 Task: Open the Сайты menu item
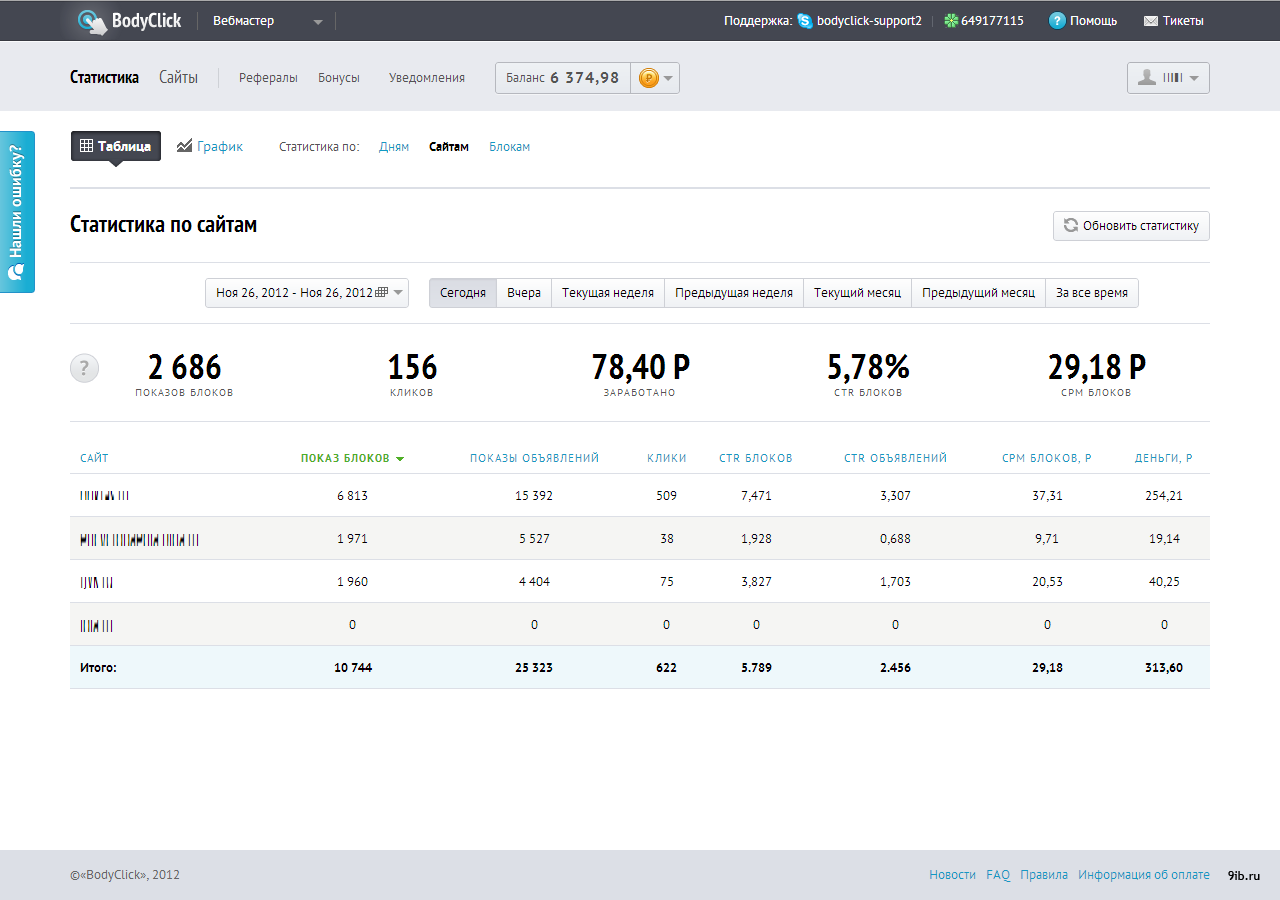[x=178, y=78]
